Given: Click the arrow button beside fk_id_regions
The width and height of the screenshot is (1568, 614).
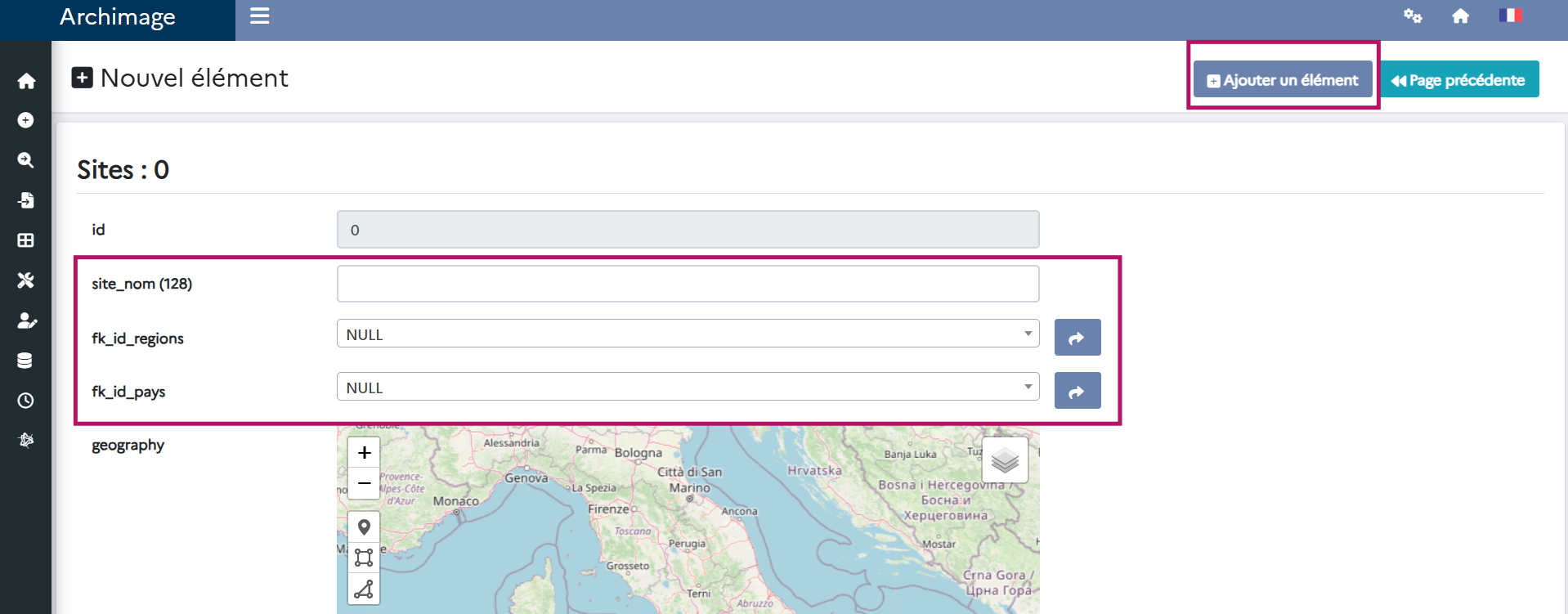Looking at the screenshot, I should coord(1077,338).
